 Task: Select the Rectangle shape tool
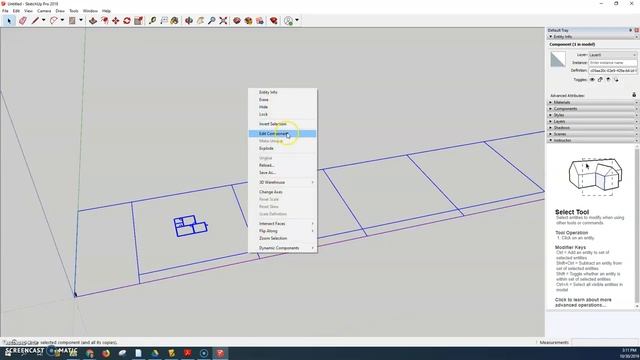point(72,20)
